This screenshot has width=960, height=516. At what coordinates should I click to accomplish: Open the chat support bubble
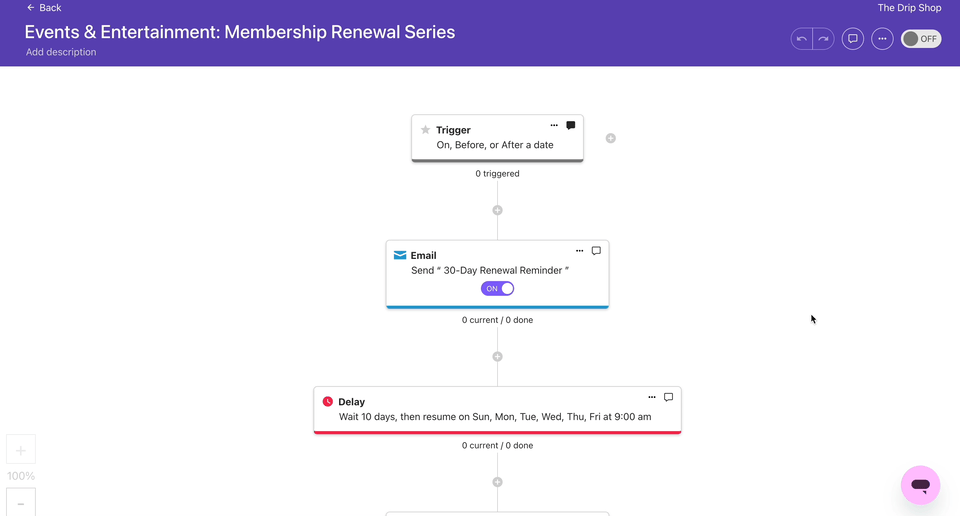coord(920,485)
